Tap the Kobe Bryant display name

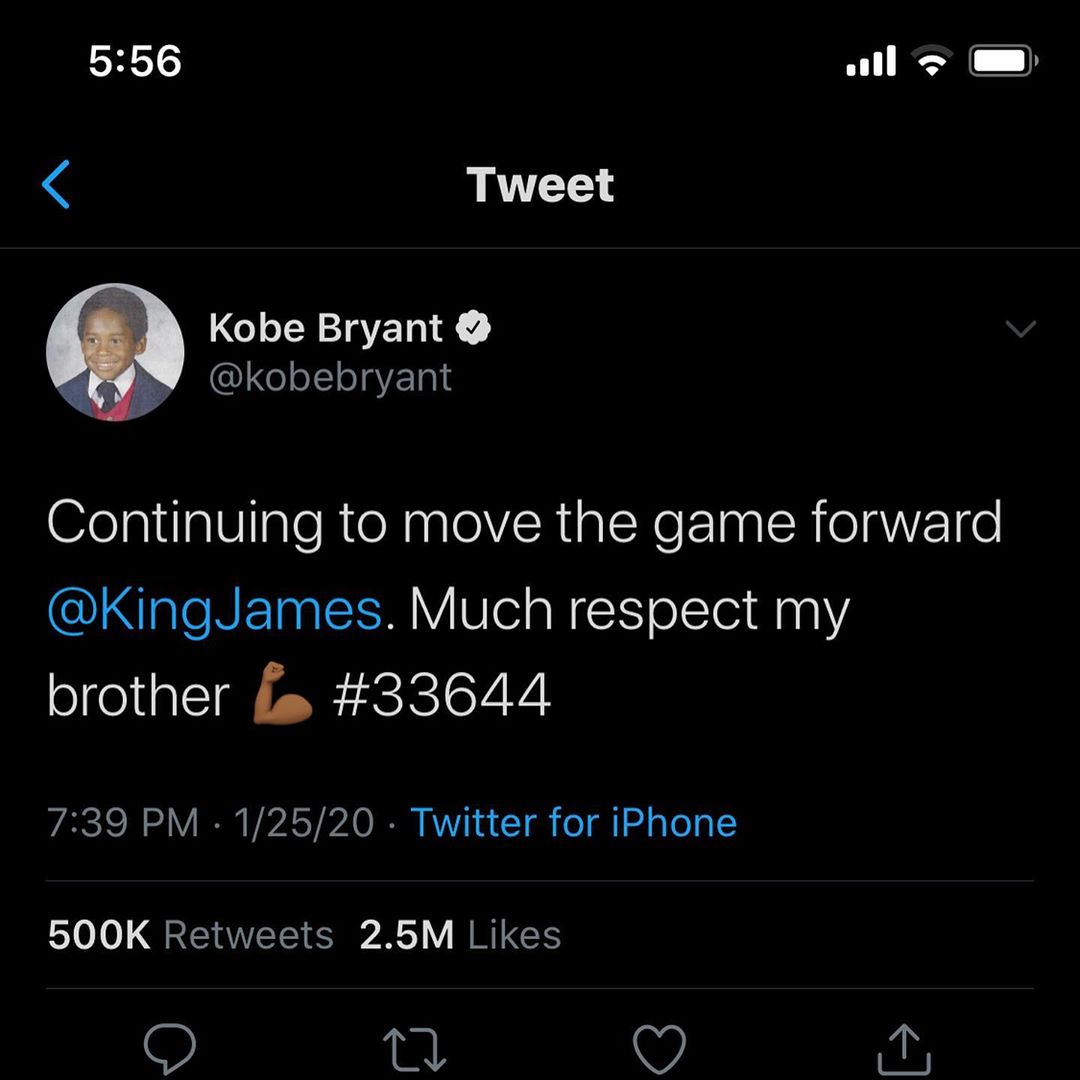(326, 328)
